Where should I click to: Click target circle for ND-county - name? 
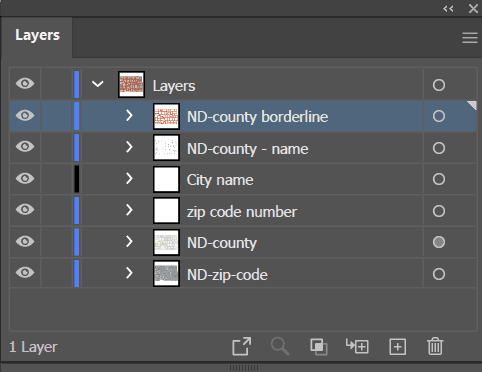(439, 148)
